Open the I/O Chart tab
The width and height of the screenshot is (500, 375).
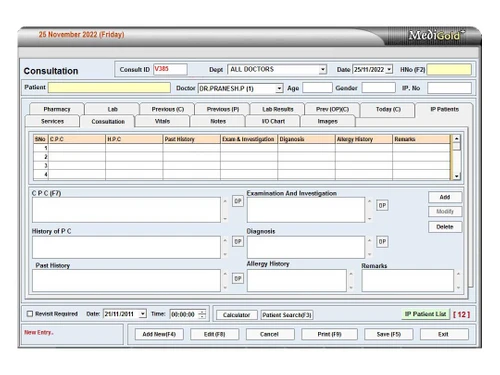click(273, 121)
